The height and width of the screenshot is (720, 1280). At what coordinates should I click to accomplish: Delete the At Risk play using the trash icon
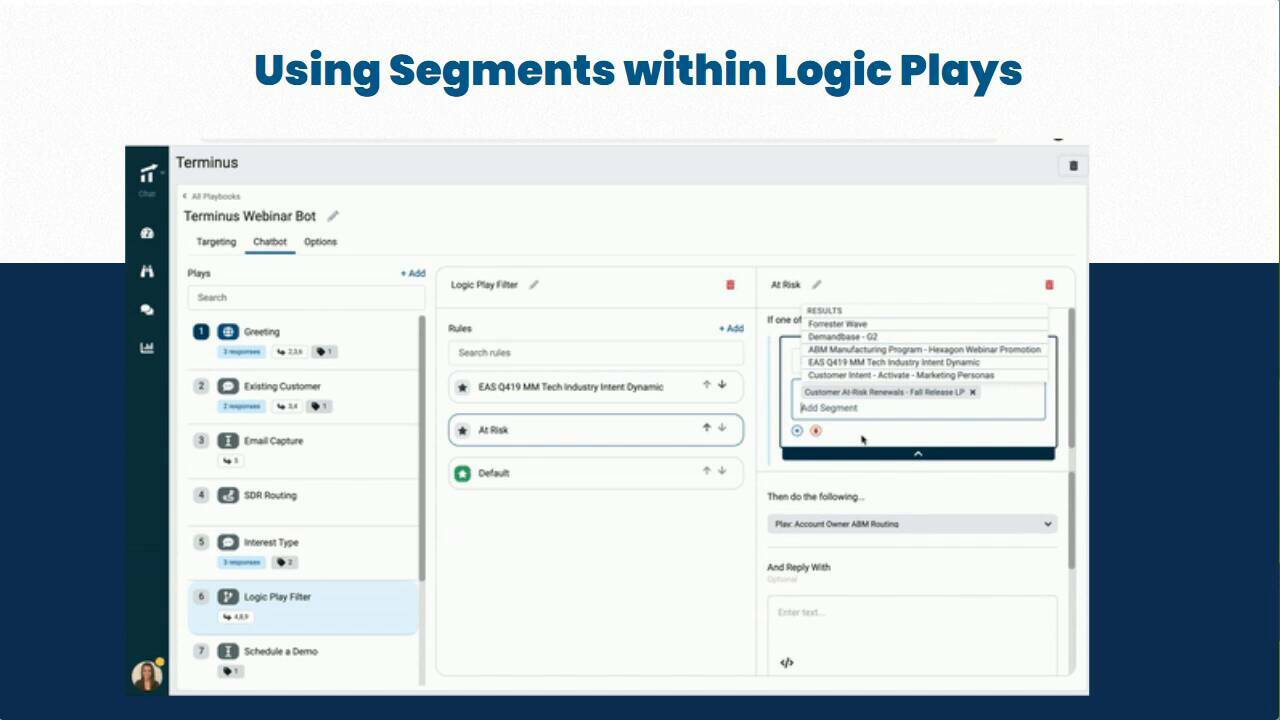[x=1047, y=284]
